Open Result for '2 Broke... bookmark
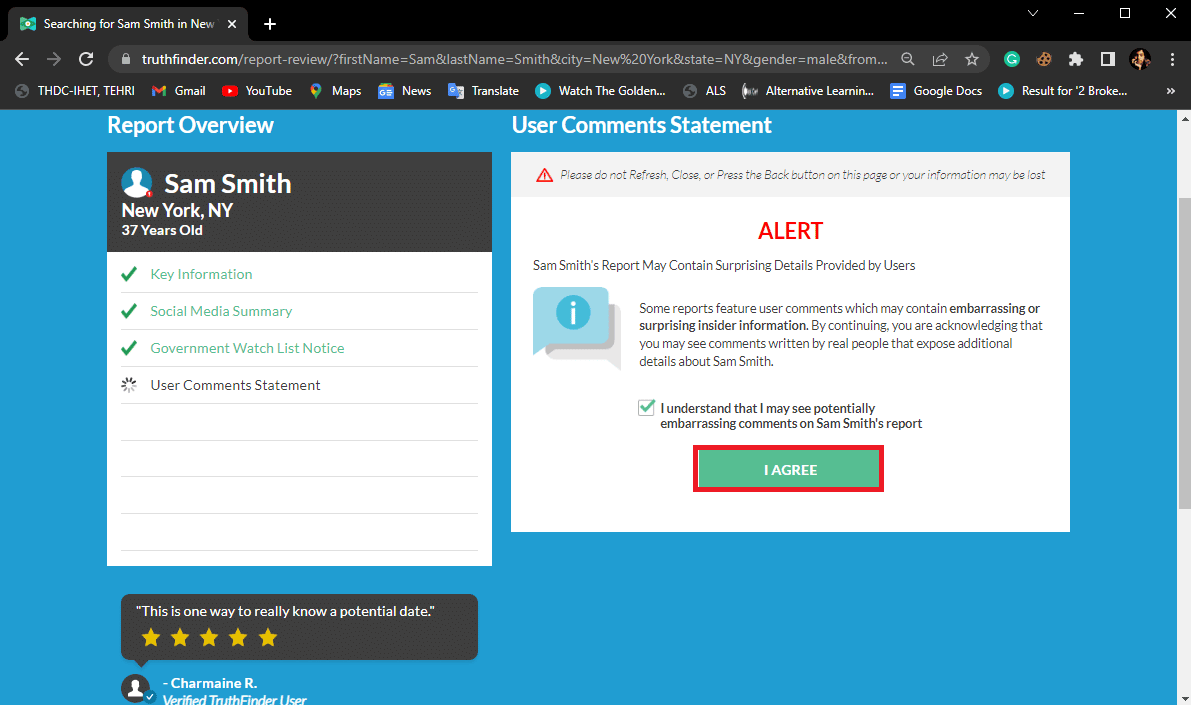The image size is (1191, 705). point(1063,91)
